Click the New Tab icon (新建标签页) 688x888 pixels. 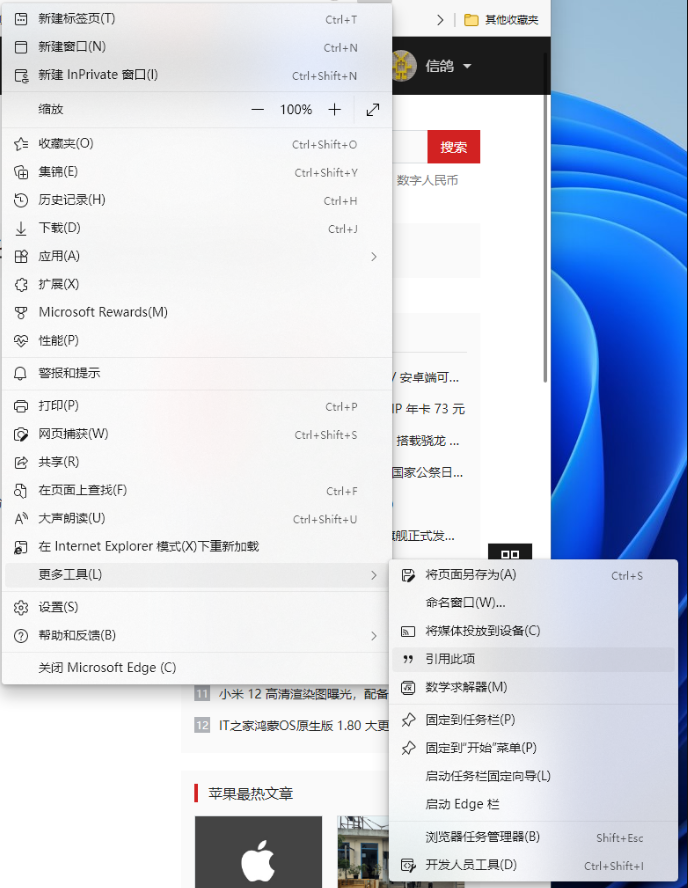point(21,19)
